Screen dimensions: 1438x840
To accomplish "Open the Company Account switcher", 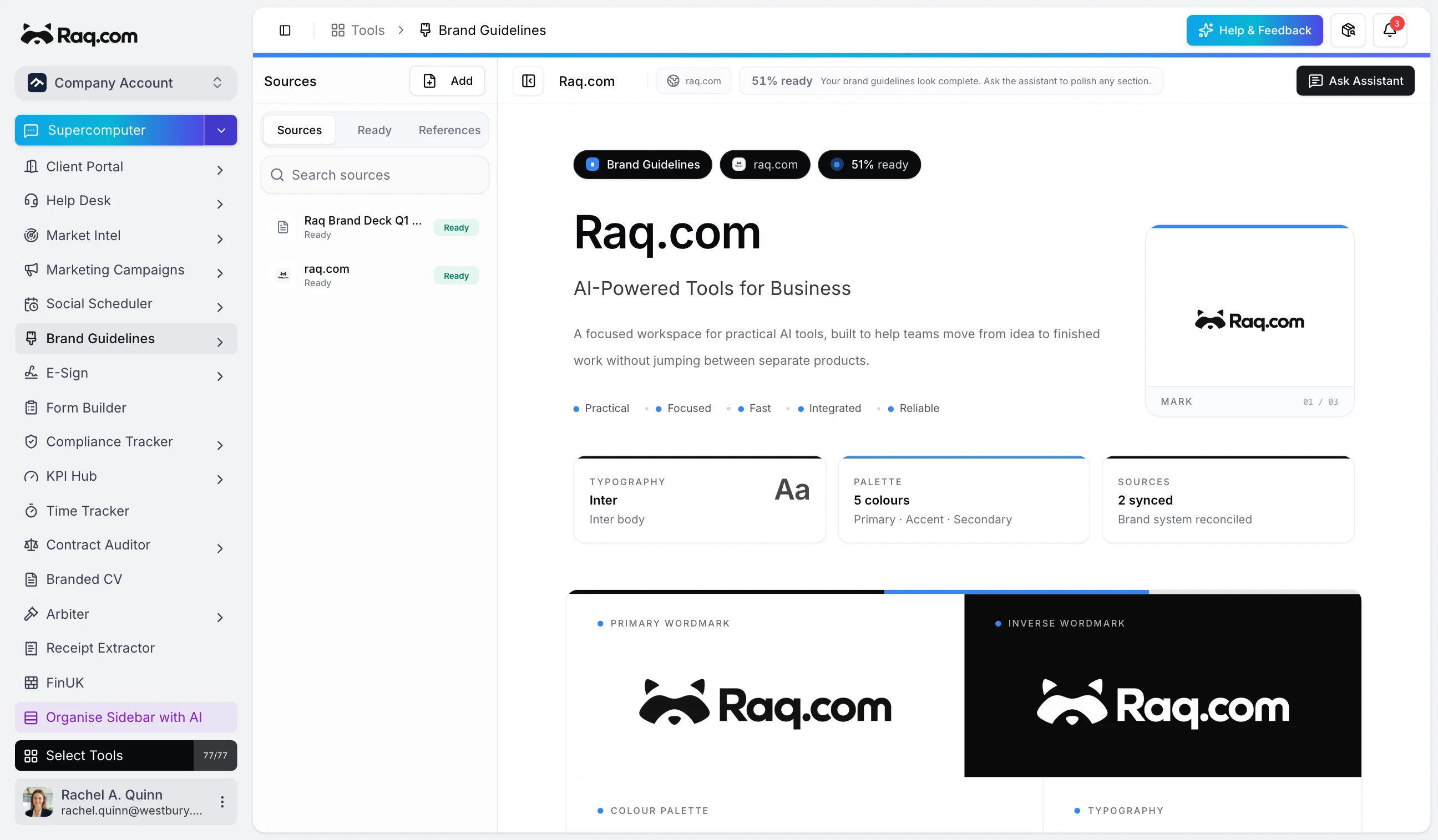I will [x=125, y=83].
